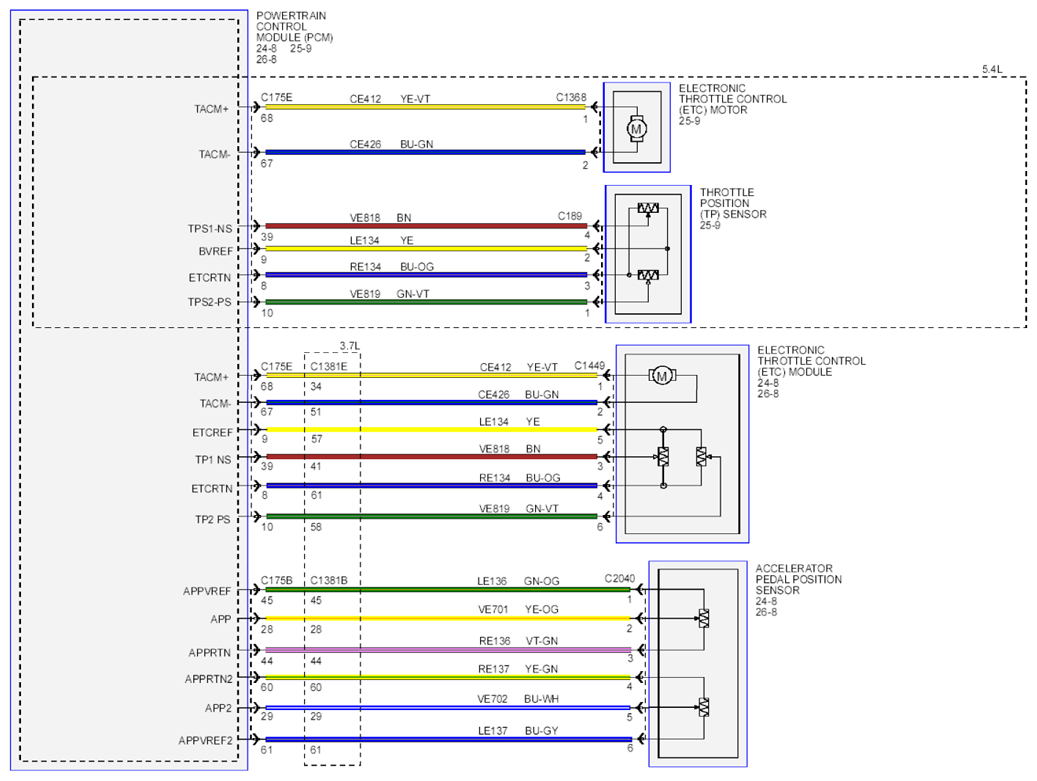Click the APPVREF pin label
This screenshot has height=781, width=1037.
point(207,591)
